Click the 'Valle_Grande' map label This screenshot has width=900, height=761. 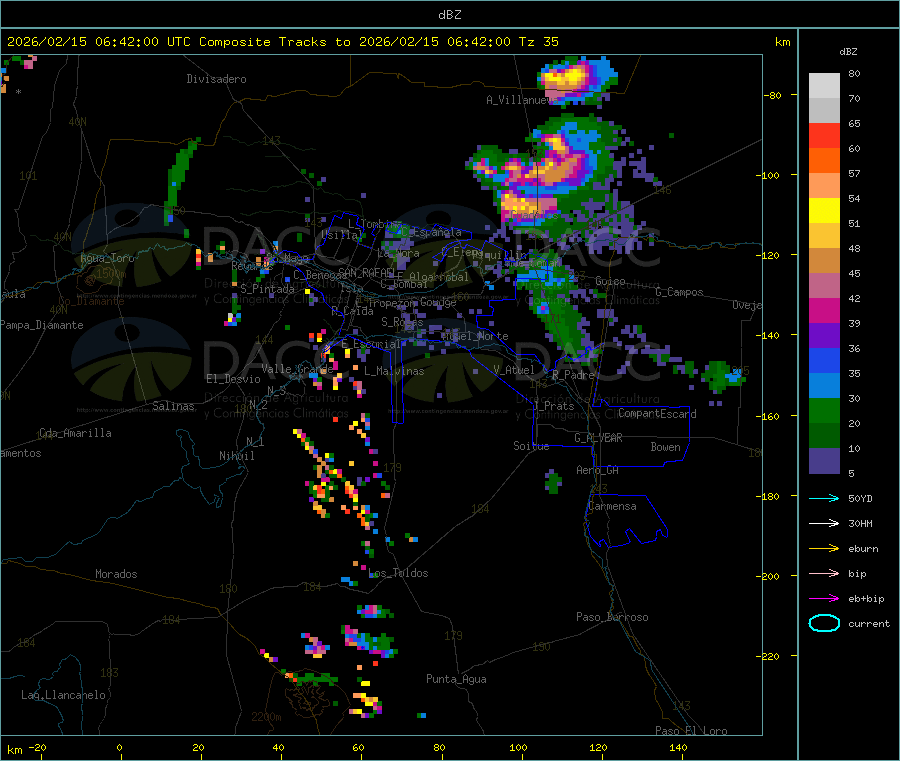point(297,369)
